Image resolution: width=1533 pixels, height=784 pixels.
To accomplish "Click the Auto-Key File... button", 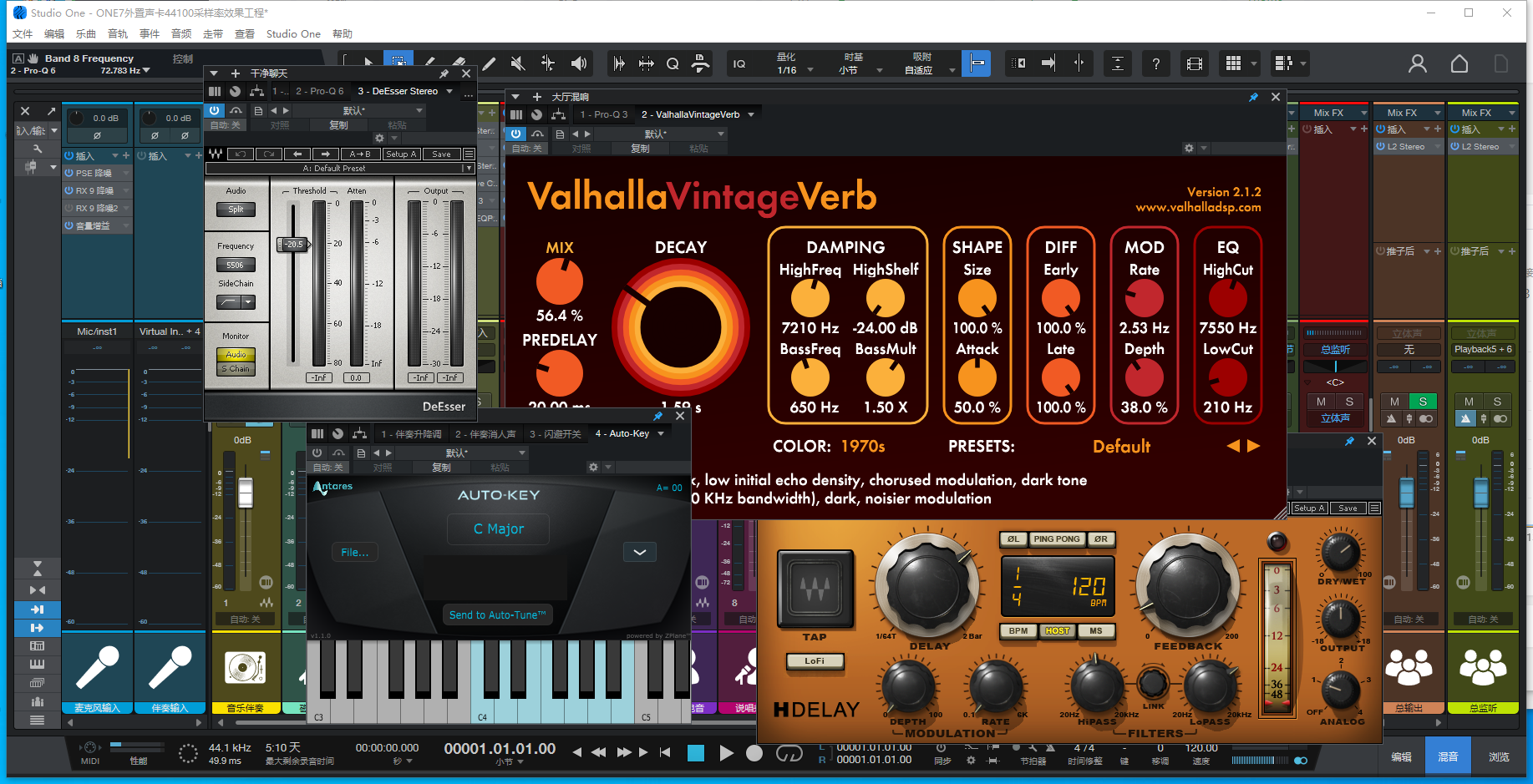I will click(x=355, y=552).
